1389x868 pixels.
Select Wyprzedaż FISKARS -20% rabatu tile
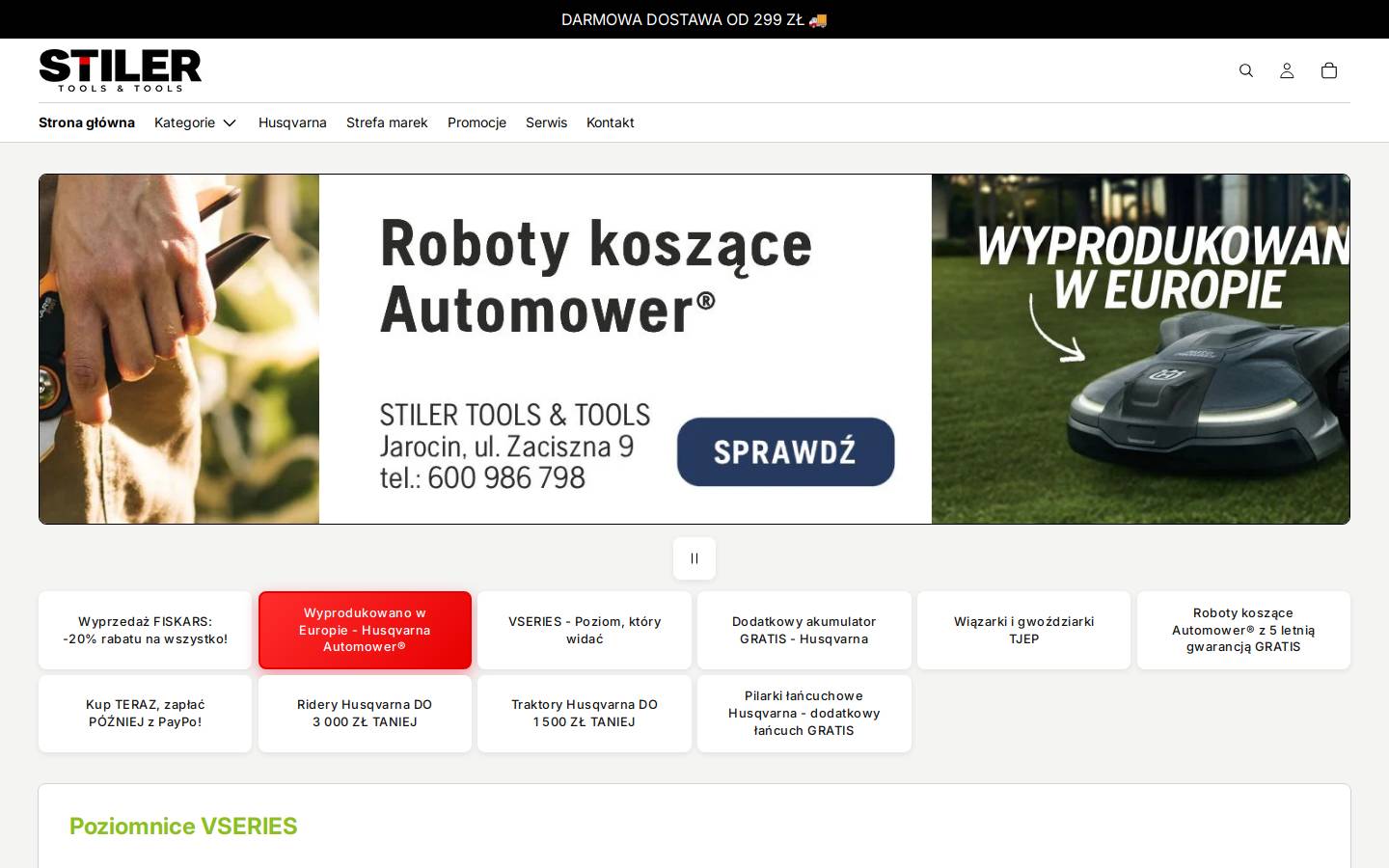146,630
